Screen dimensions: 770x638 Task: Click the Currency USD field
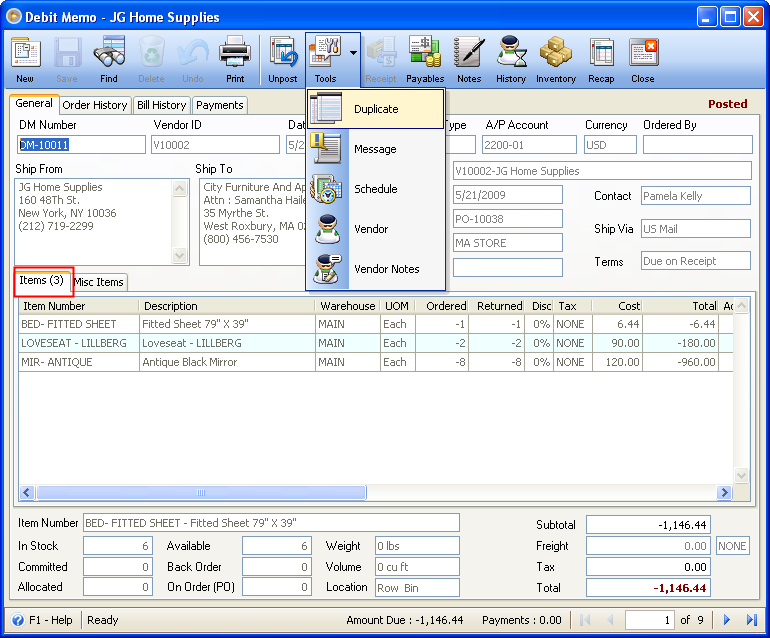[610, 145]
